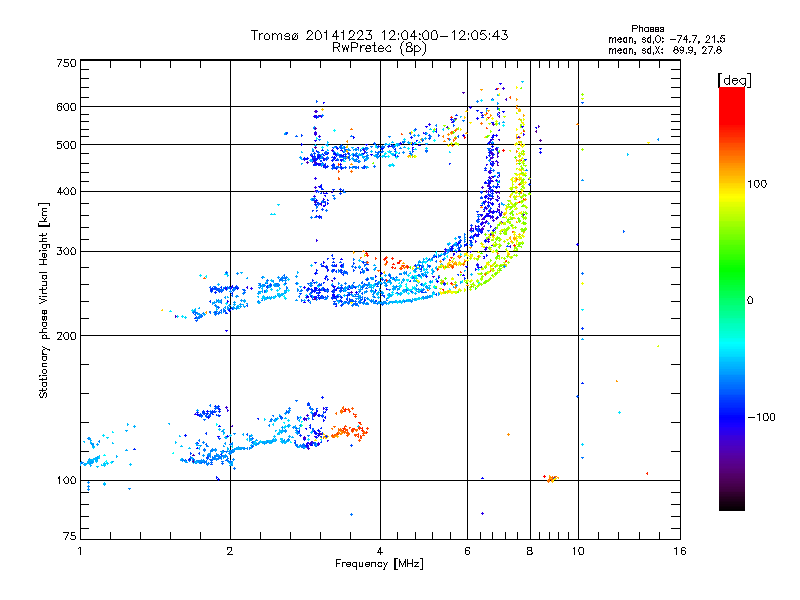Click the y-axis label 'Stationary phase Virtual Height [km]'

[x=43, y=300]
